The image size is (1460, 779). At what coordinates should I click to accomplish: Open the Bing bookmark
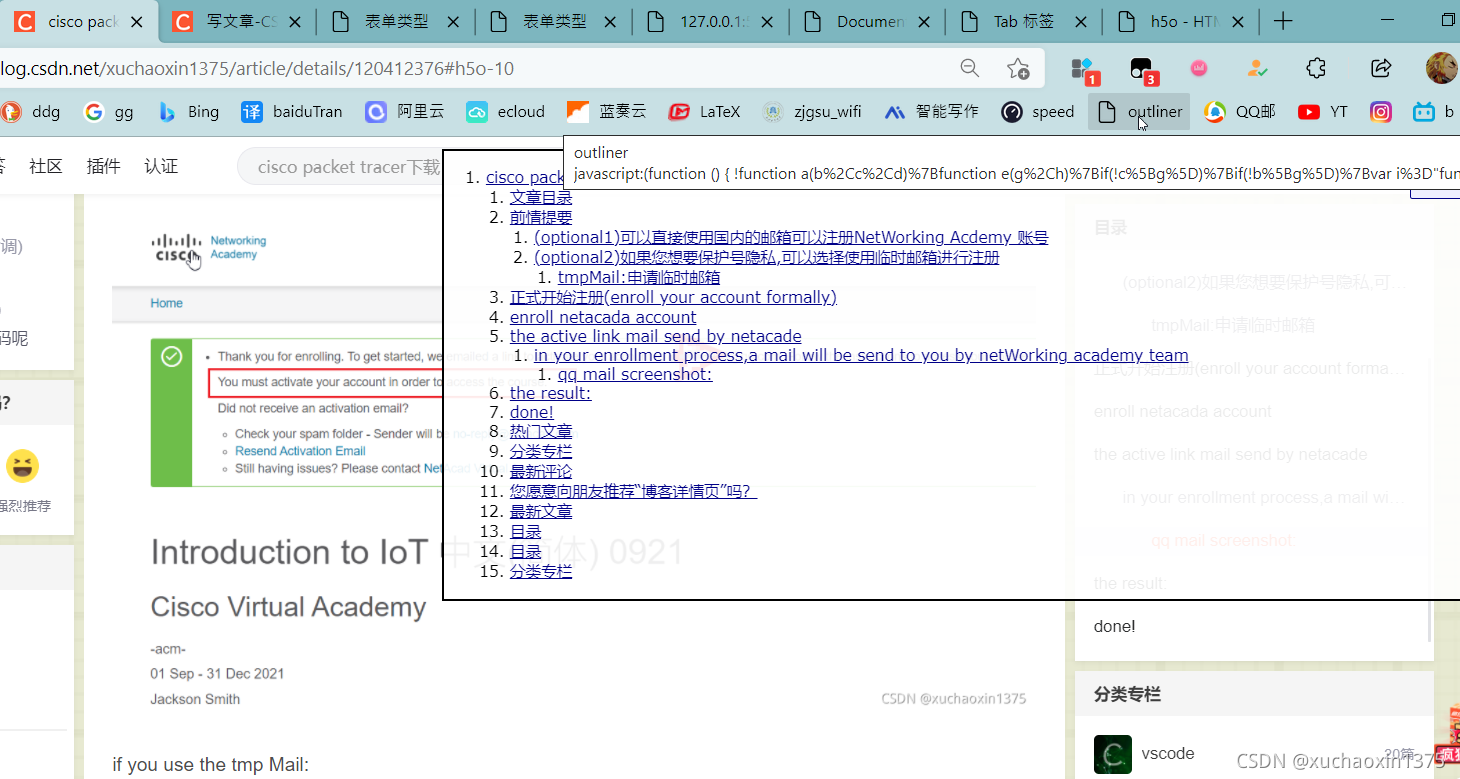[x=189, y=112]
